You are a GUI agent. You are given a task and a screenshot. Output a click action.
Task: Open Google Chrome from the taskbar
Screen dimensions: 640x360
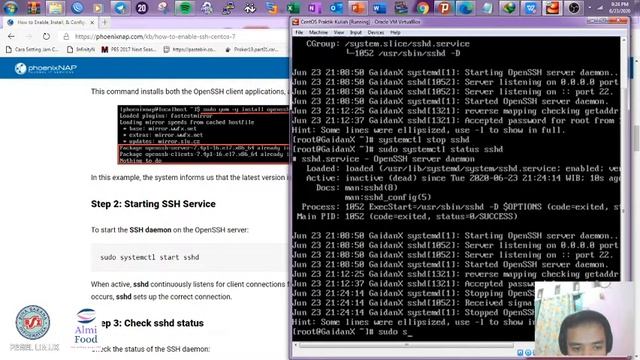(422, 8)
